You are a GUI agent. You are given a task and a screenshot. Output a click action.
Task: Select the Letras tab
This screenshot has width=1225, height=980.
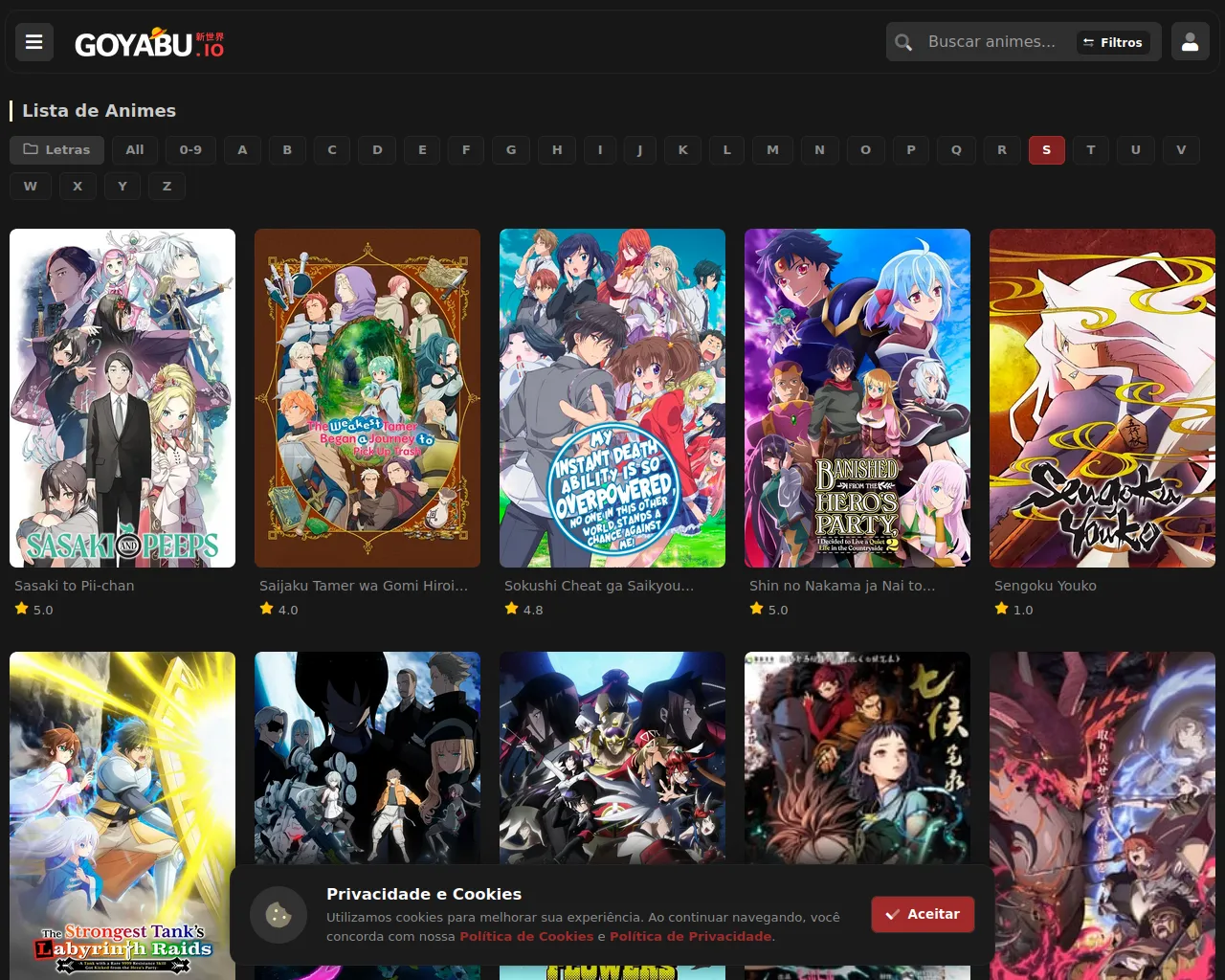(x=57, y=149)
